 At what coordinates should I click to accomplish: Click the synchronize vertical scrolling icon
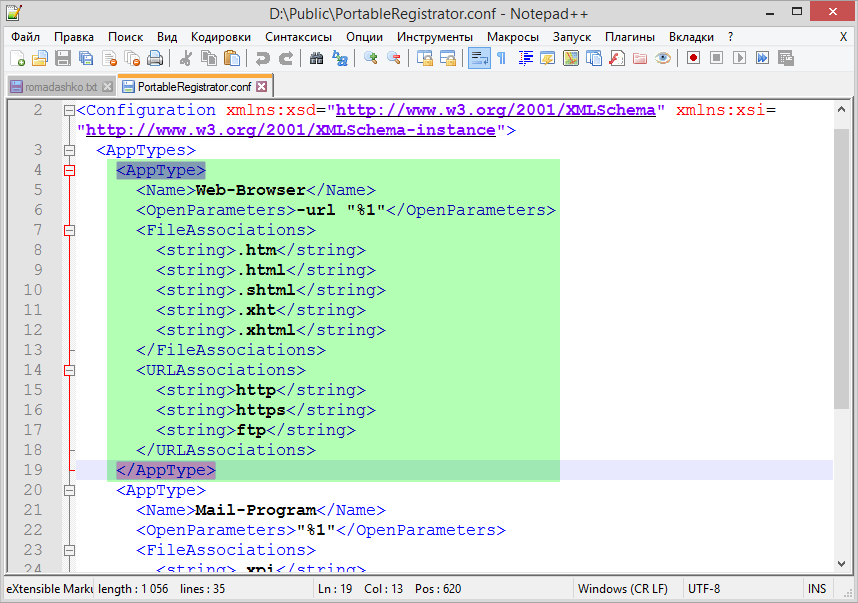tap(425, 58)
